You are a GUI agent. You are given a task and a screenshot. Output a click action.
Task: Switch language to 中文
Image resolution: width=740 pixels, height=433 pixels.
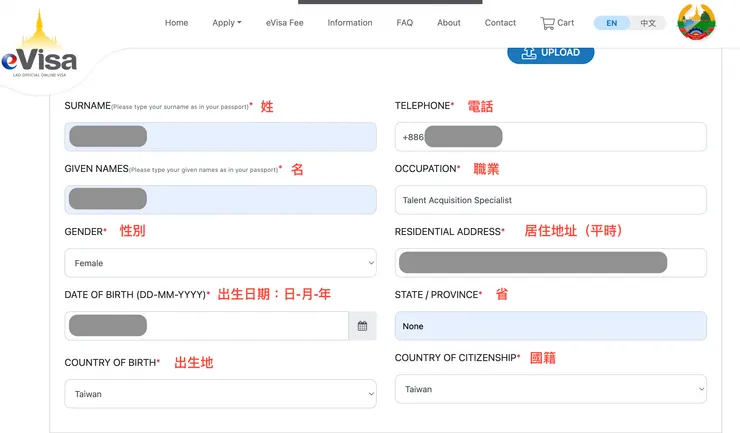(x=648, y=23)
